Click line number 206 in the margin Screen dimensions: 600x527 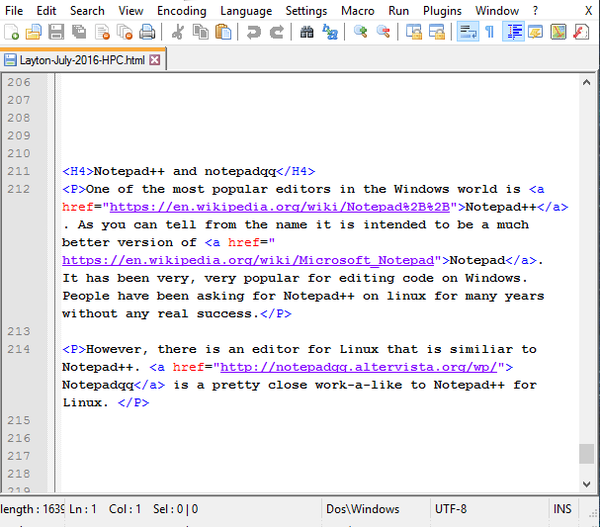click(x=19, y=82)
